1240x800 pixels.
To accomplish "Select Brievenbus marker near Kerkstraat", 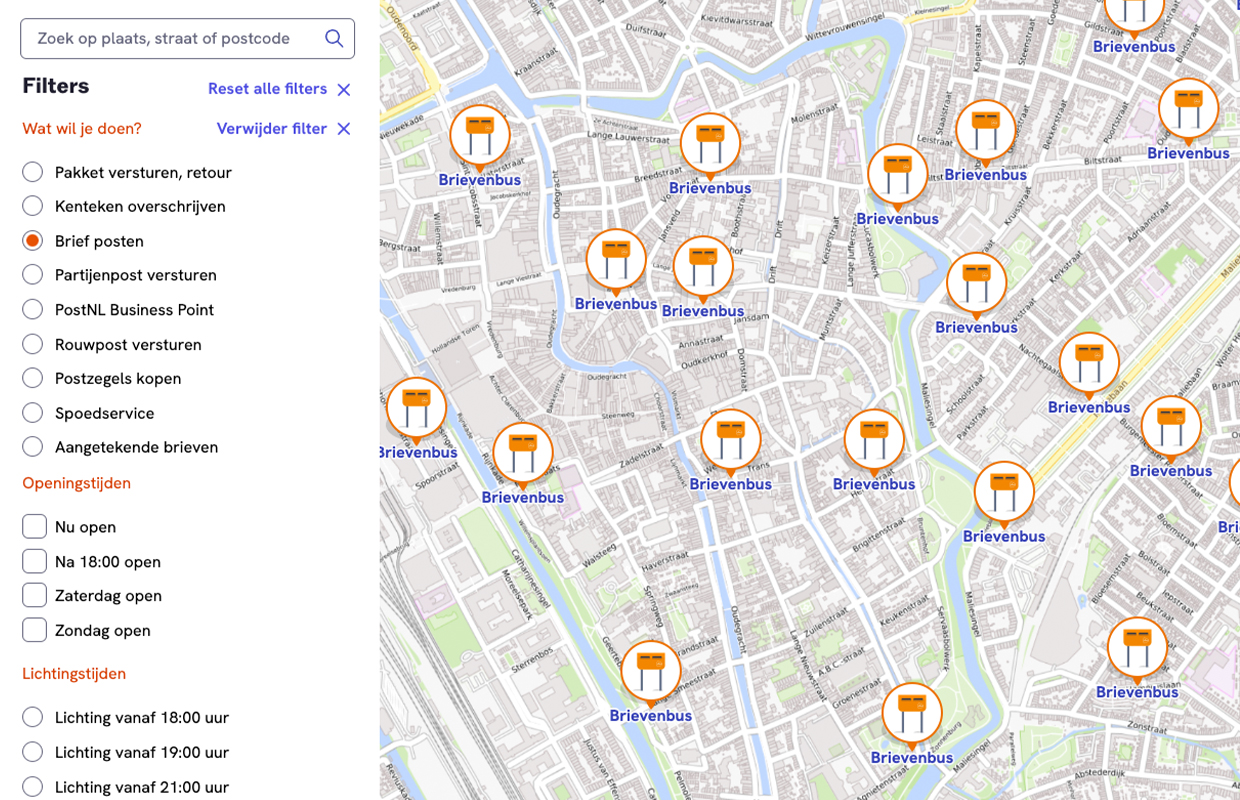I will click(x=977, y=284).
